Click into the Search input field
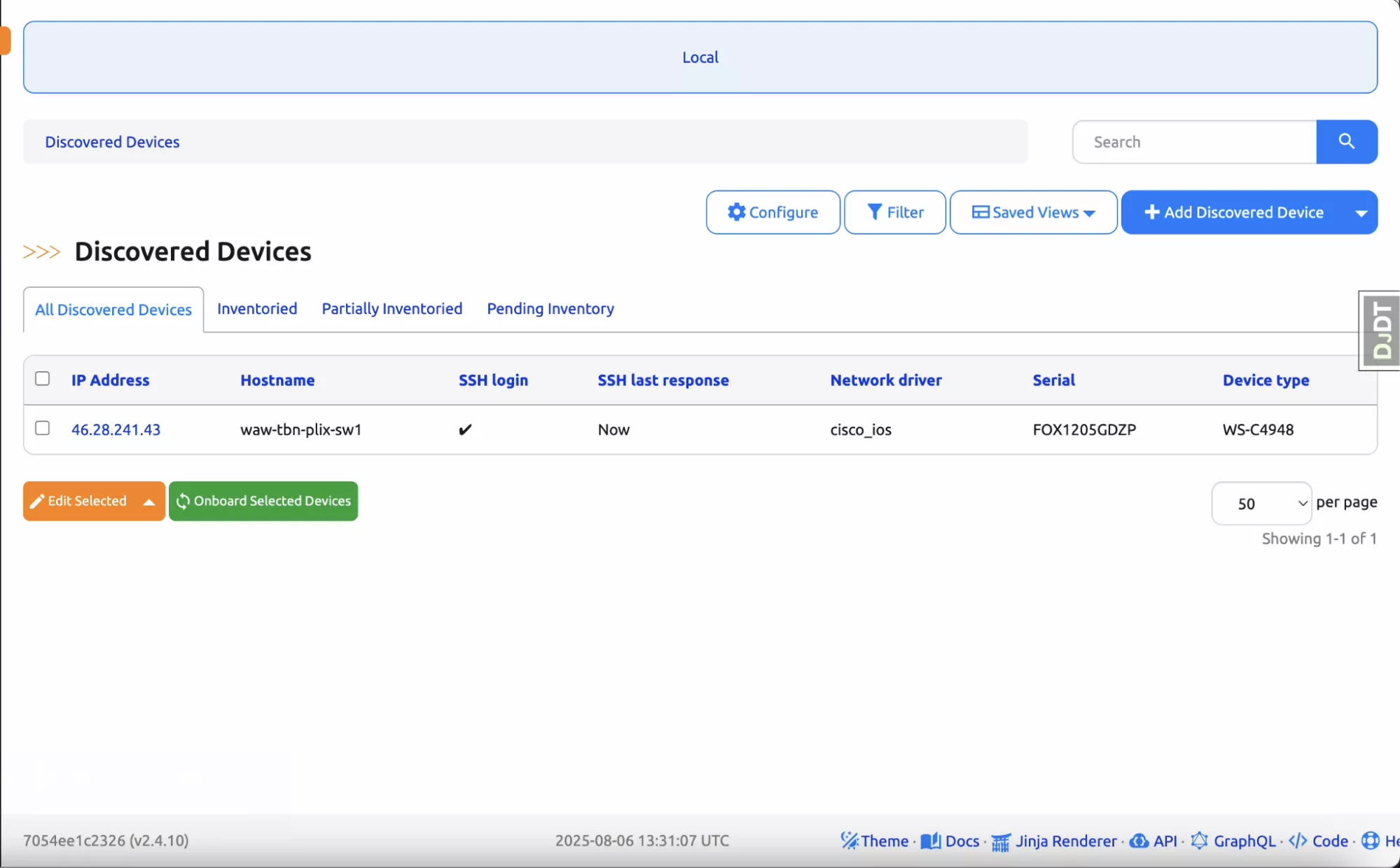 coord(1194,142)
